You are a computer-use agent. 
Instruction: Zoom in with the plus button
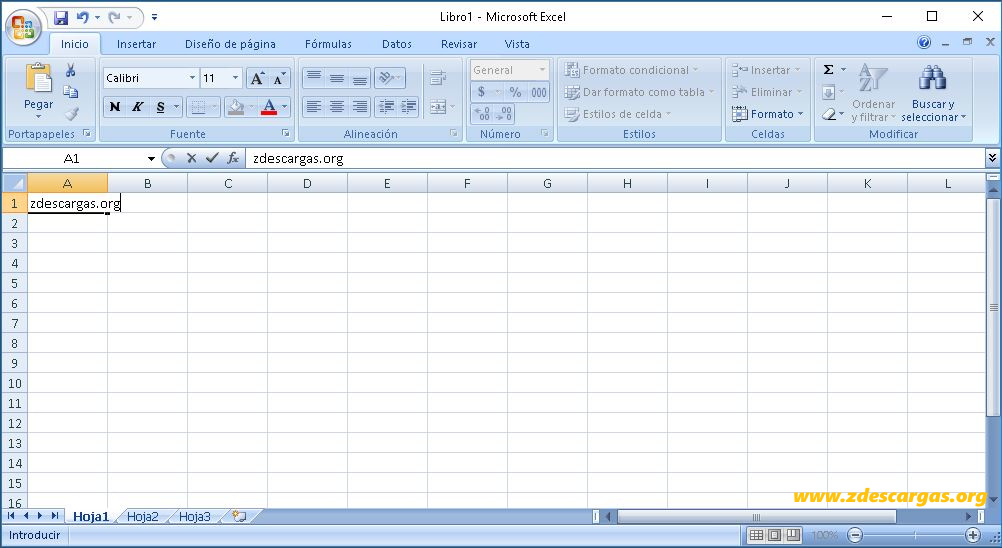[x=973, y=535]
